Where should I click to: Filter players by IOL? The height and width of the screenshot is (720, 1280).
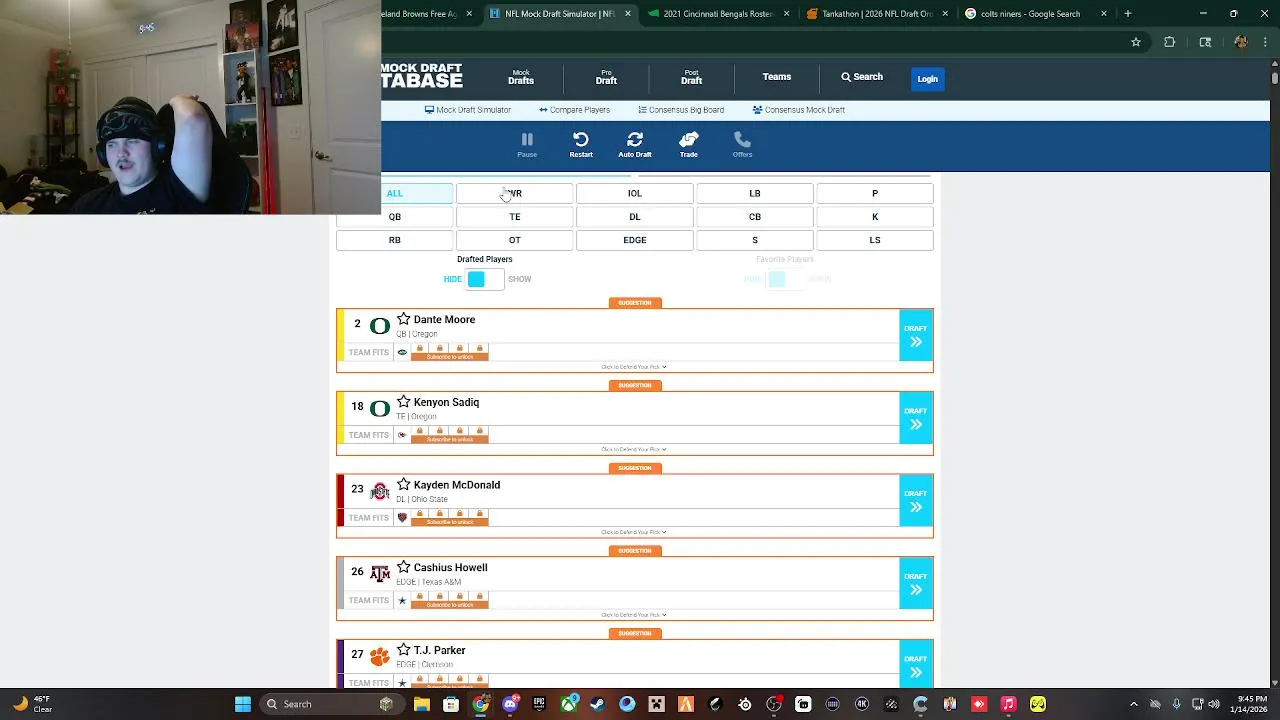(635, 193)
